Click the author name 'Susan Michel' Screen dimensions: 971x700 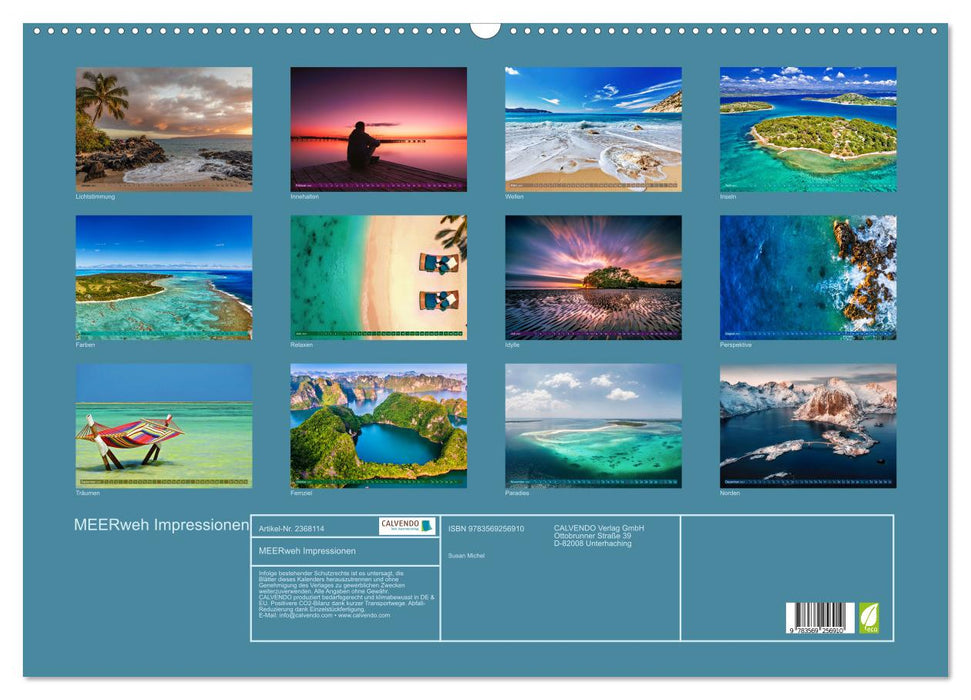tap(466, 556)
